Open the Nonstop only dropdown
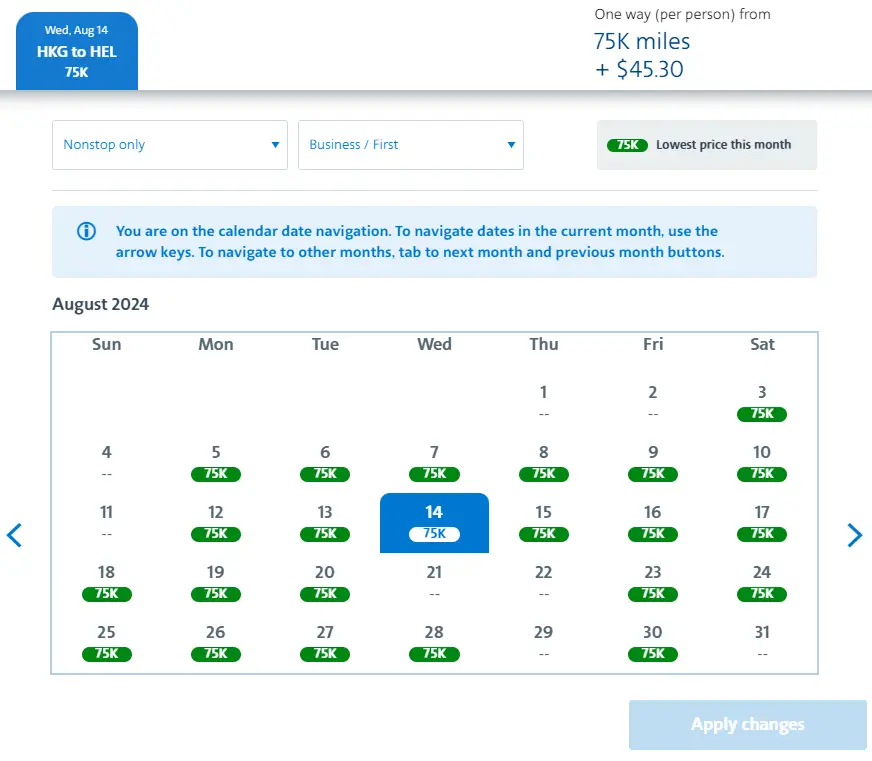The height and width of the screenshot is (761, 872). click(170, 145)
